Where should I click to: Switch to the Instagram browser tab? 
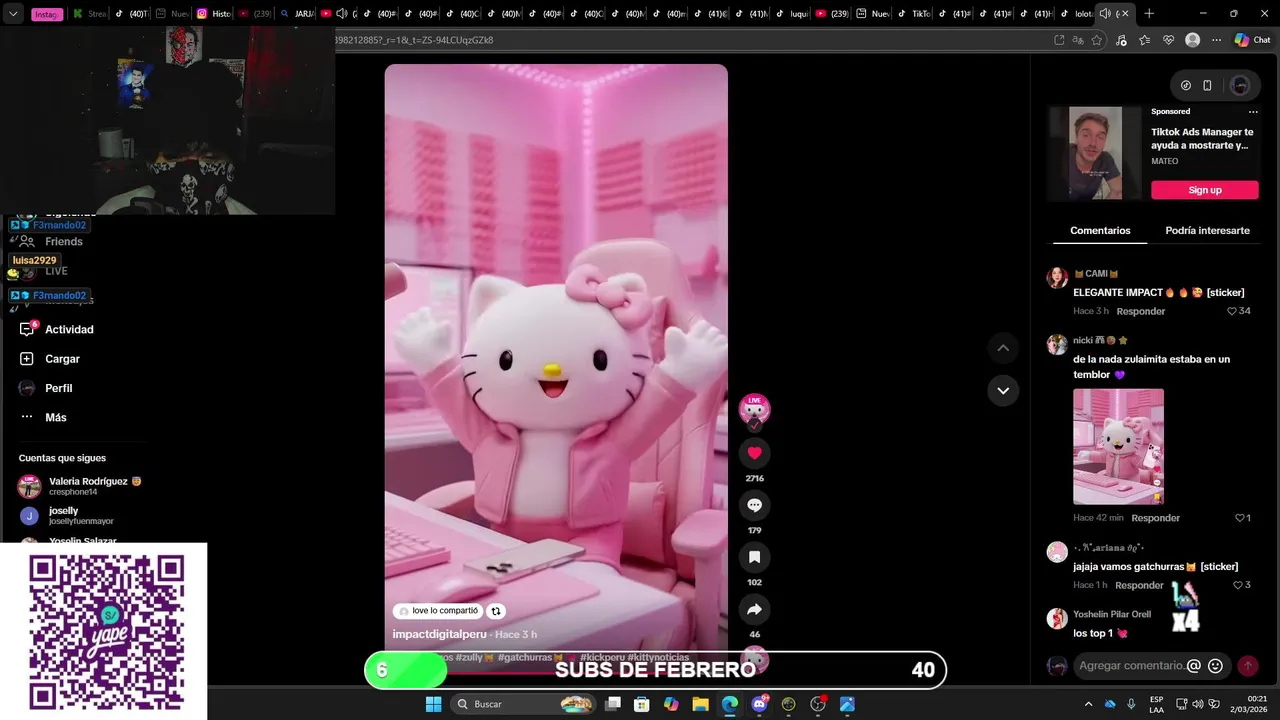coord(46,14)
